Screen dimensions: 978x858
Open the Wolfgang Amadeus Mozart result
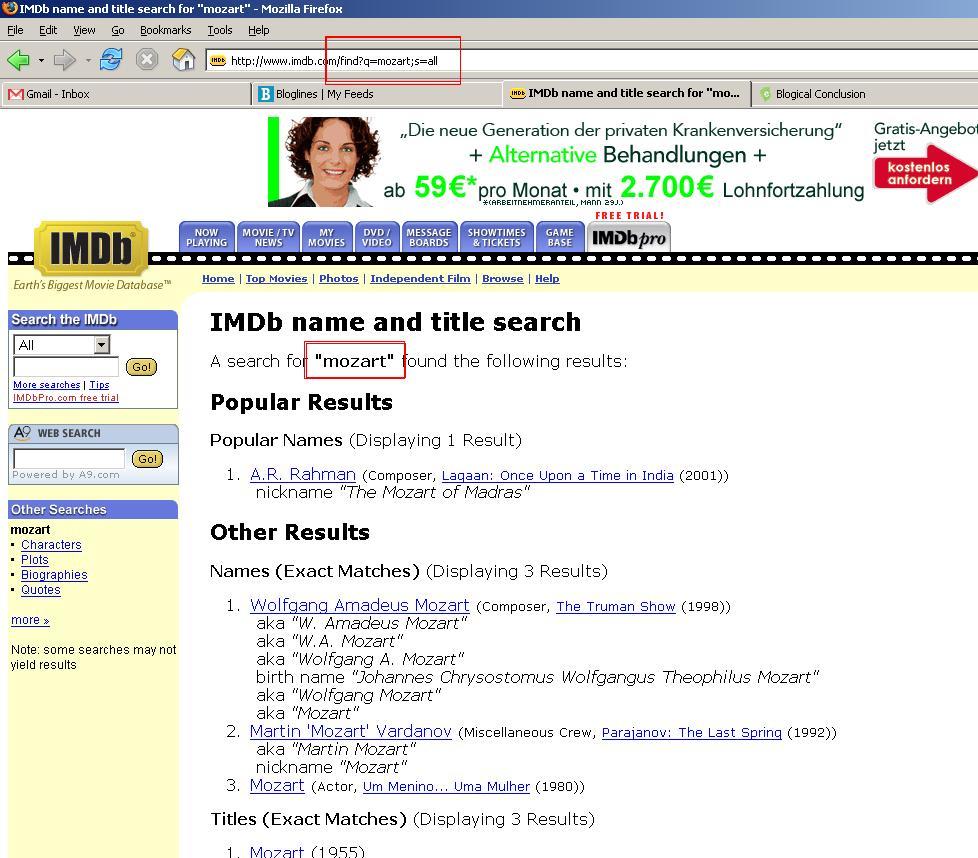(359, 605)
